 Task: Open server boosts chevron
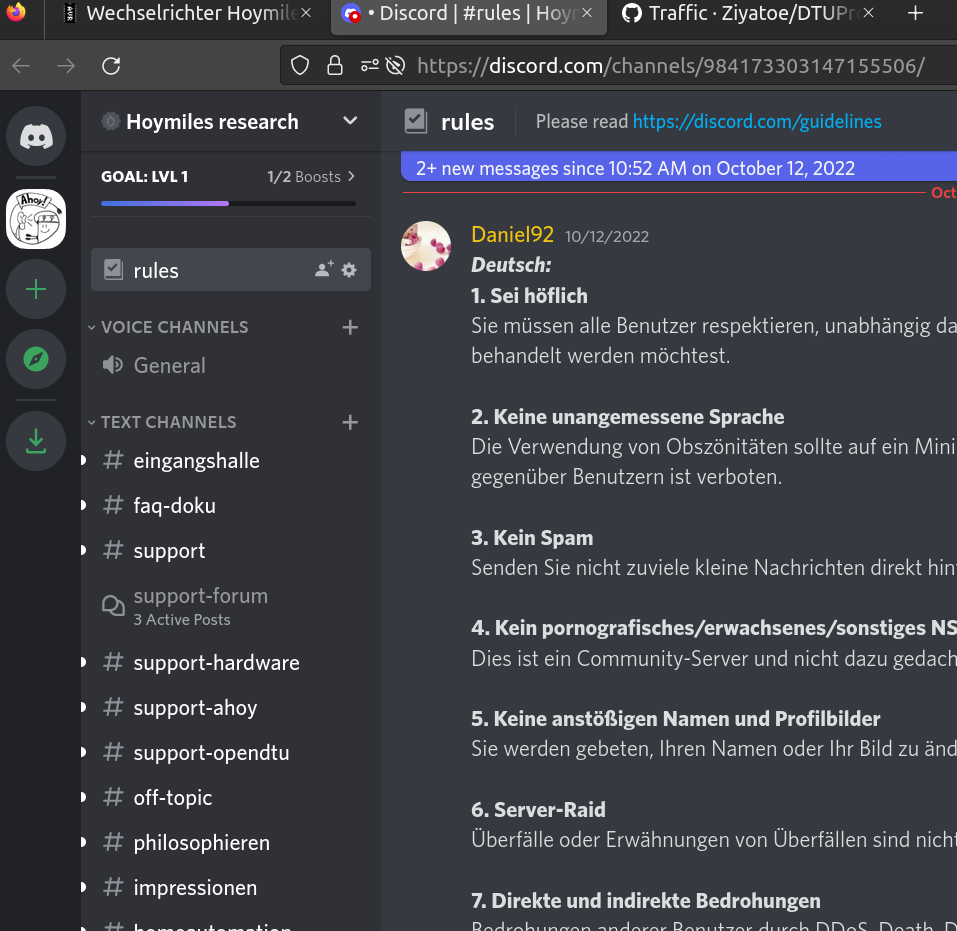tap(352, 176)
